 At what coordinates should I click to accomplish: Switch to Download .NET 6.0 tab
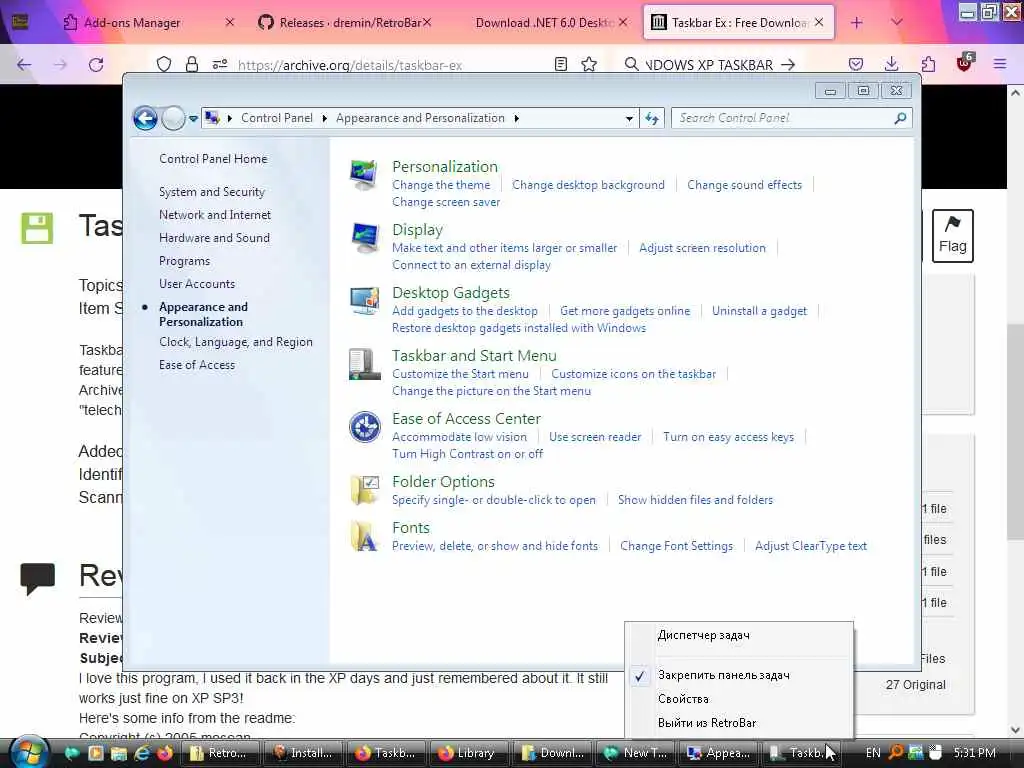542,23
